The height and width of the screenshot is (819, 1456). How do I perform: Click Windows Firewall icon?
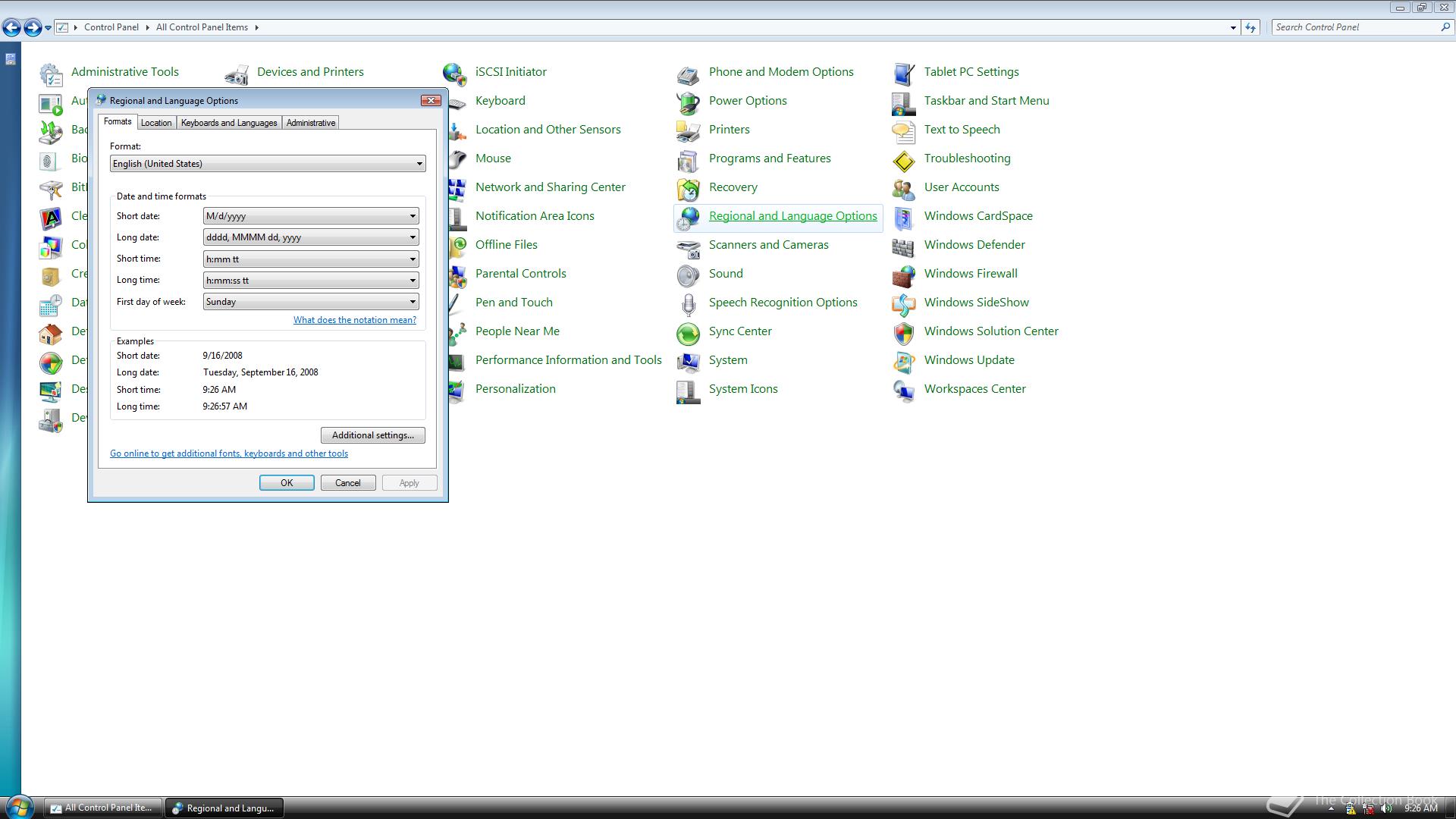click(904, 275)
